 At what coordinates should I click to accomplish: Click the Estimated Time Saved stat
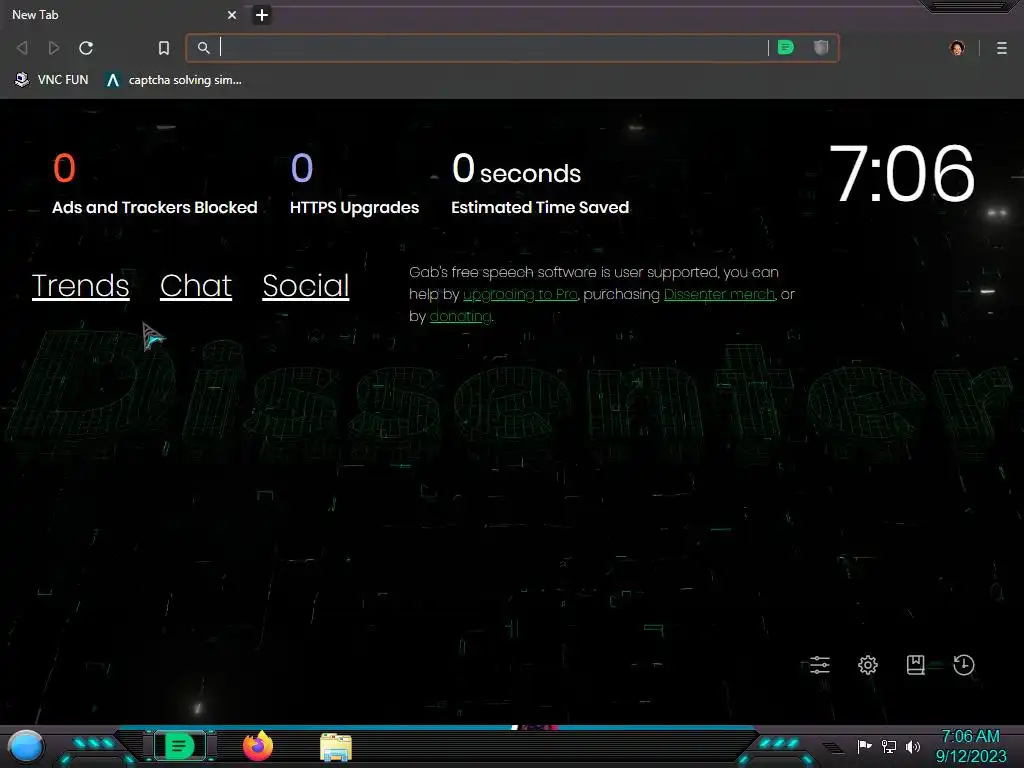pyautogui.click(x=540, y=183)
